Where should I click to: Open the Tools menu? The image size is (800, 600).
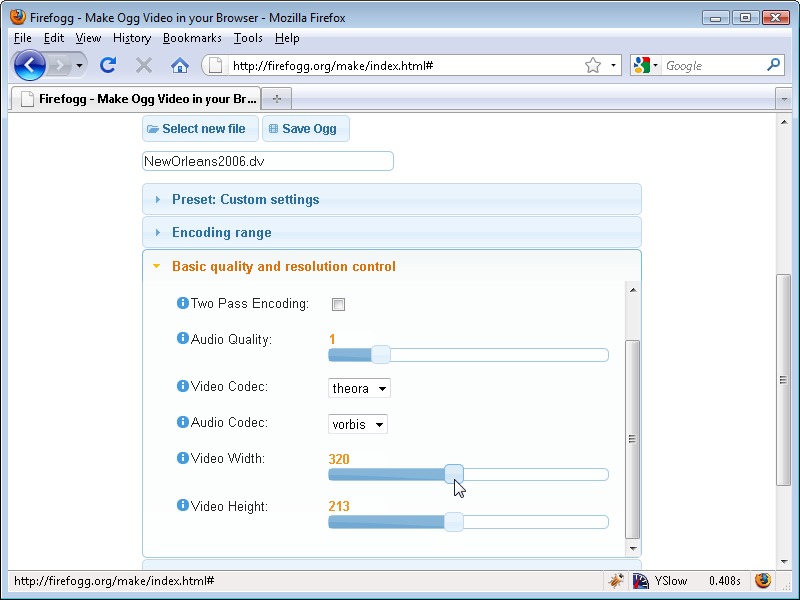point(247,38)
